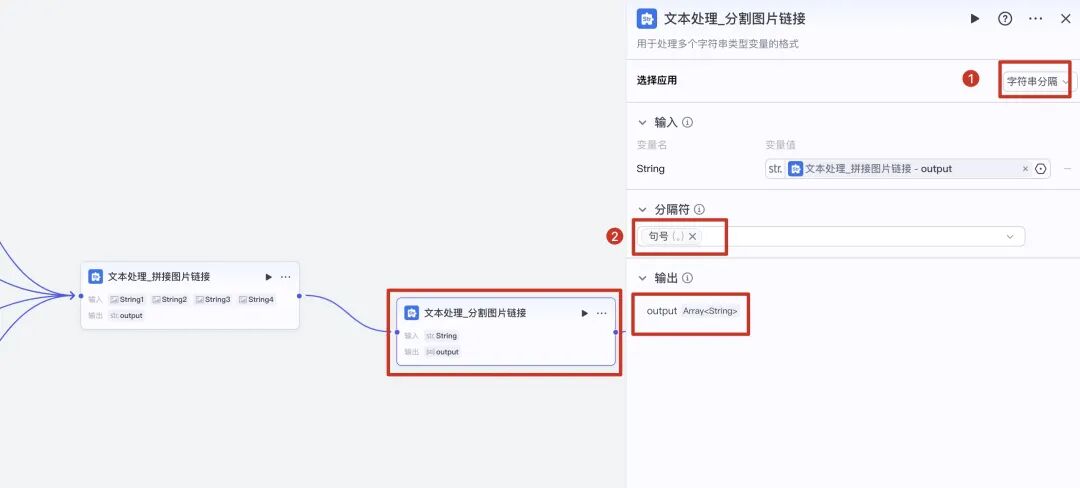Screen dimensions: 1080x488
Task: Click the 拼接图片链接 node input port
Action: click(x=81, y=296)
